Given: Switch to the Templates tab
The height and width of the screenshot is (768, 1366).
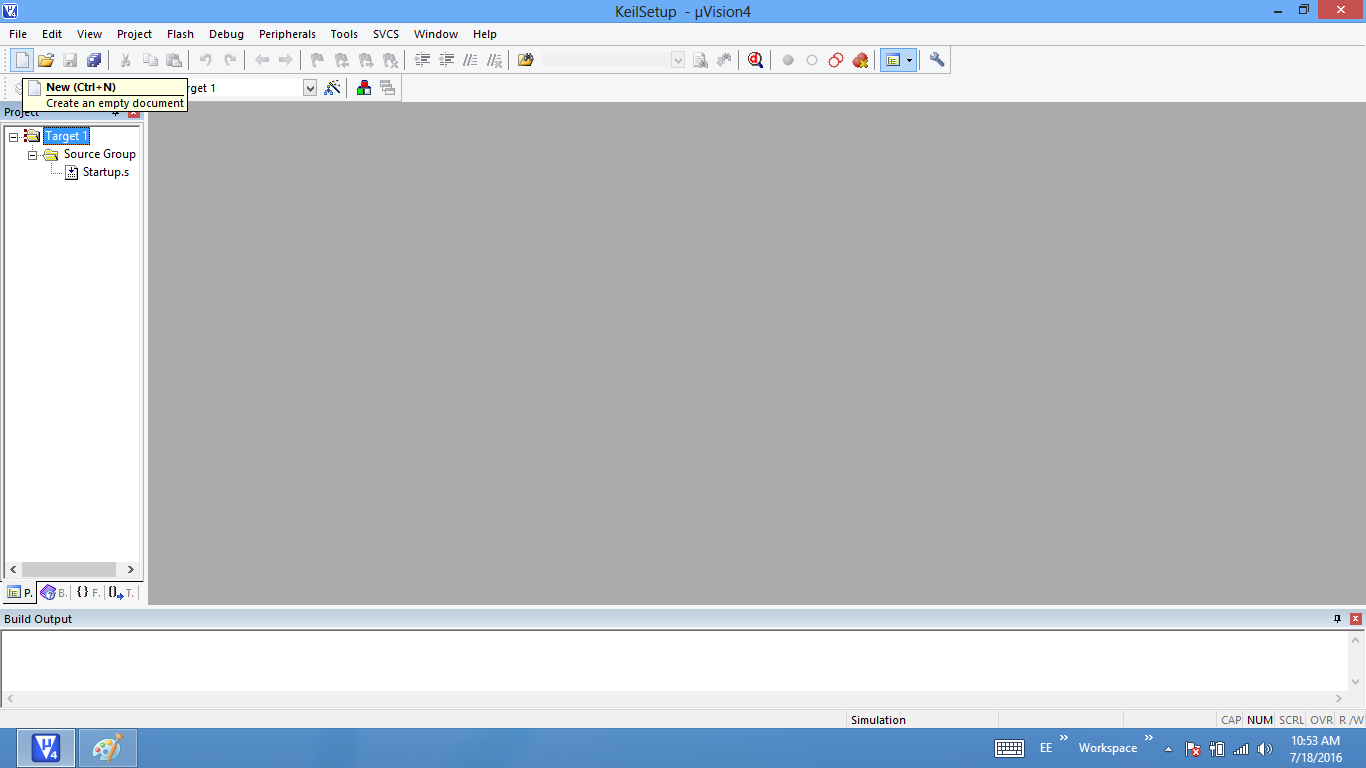Looking at the screenshot, I should pyautogui.click(x=121, y=593).
